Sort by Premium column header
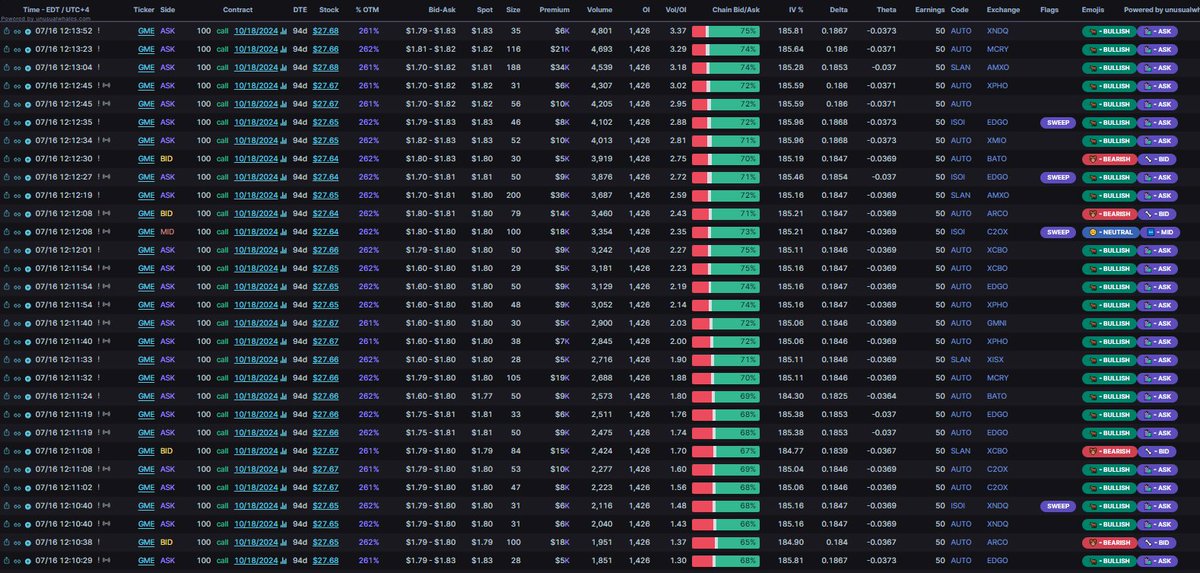Image resolution: width=1200 pixels, height=573 pixels. [x=554, y=9]
